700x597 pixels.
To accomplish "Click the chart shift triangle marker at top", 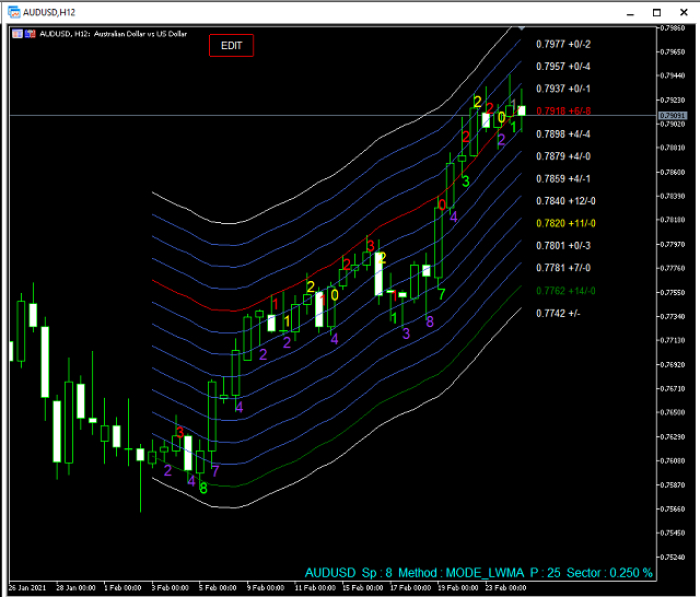I will click(x=521, y=28).
